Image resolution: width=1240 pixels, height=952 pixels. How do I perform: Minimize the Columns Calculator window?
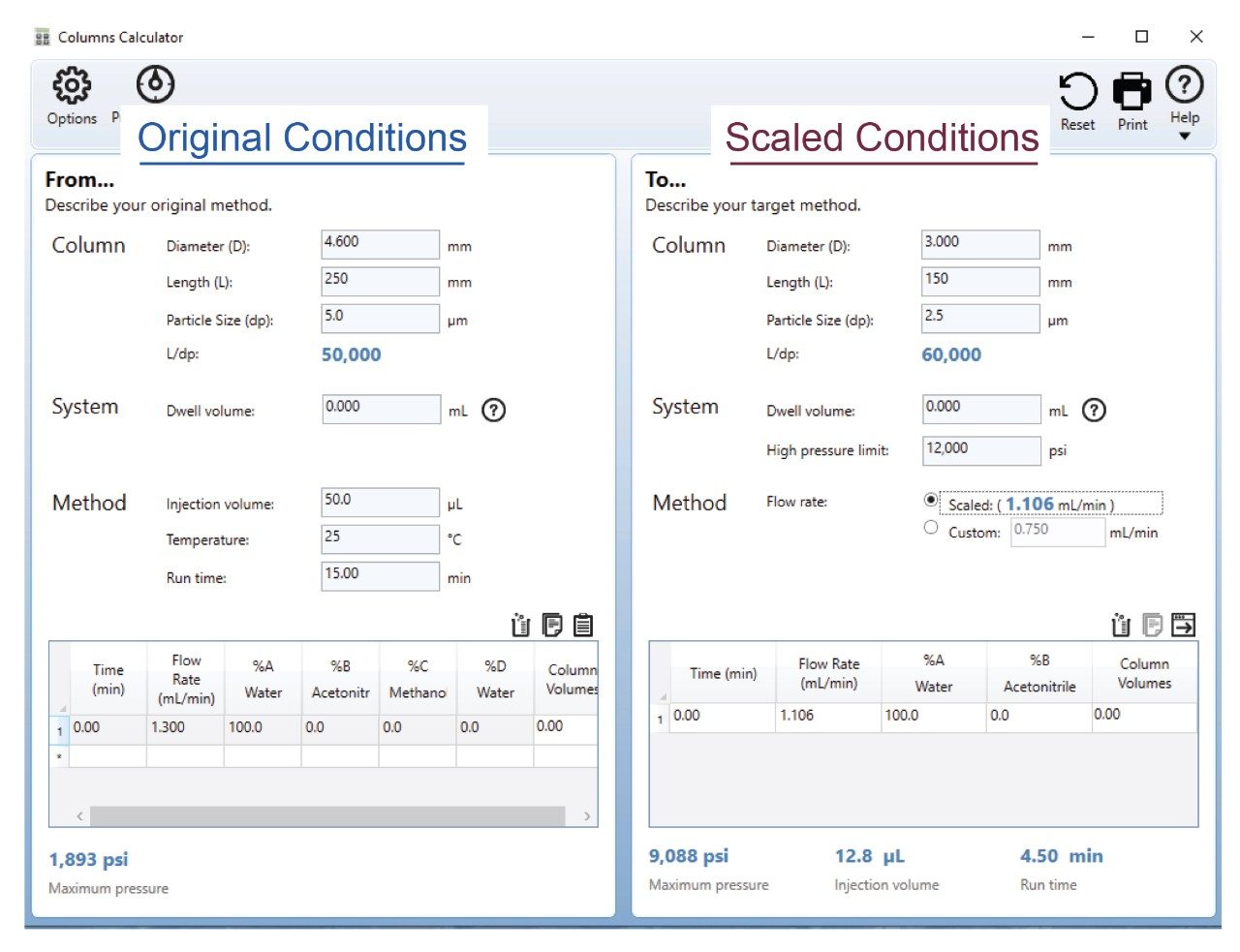(1088, 37)
